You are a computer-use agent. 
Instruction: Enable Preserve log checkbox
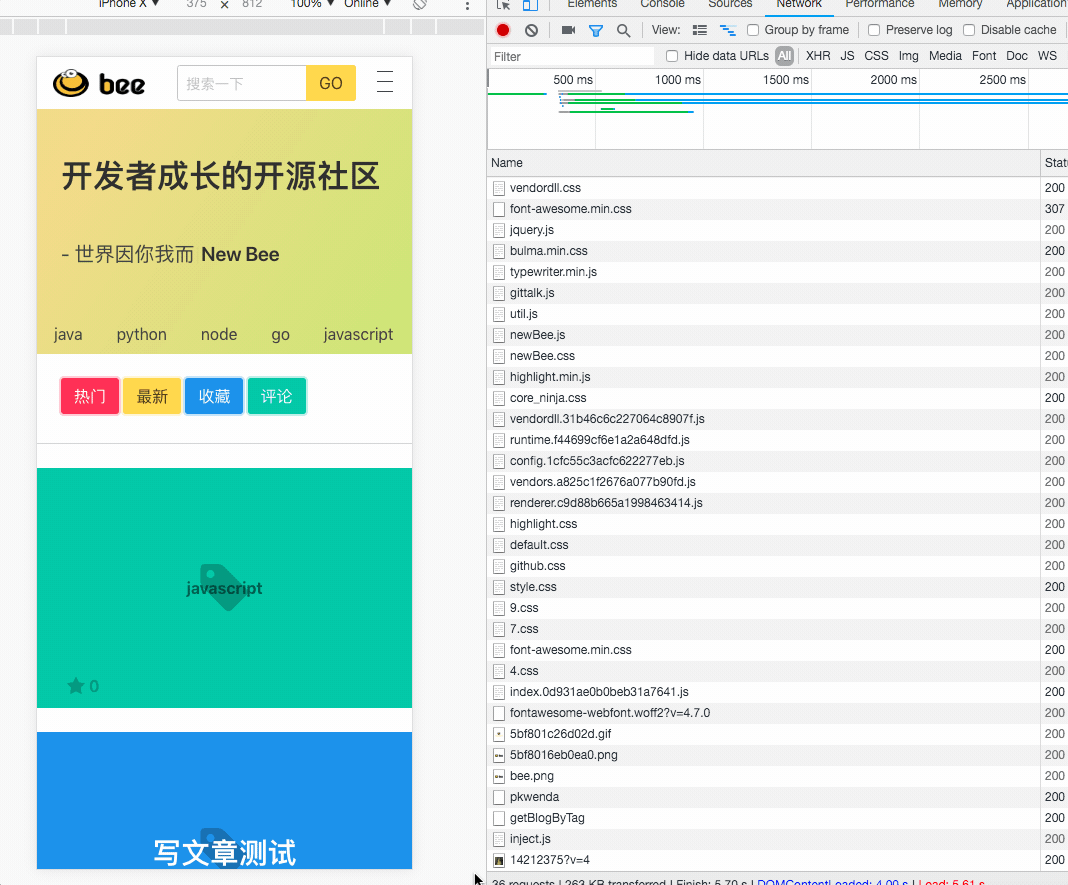(x=874, y=30)
